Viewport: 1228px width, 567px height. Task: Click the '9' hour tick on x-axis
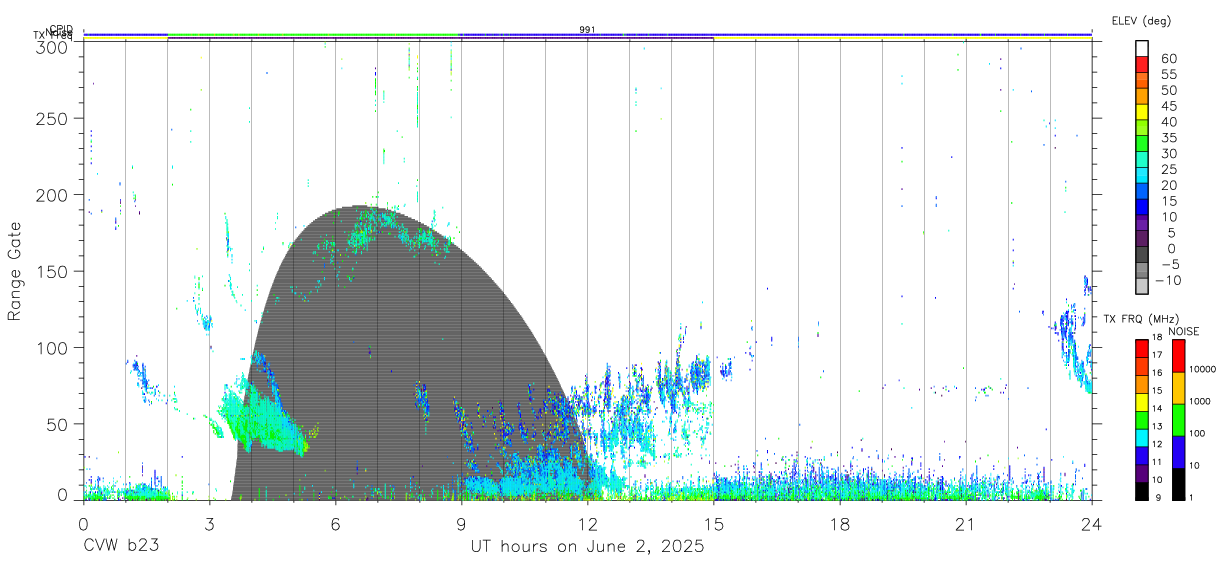(x=461, y=523)
